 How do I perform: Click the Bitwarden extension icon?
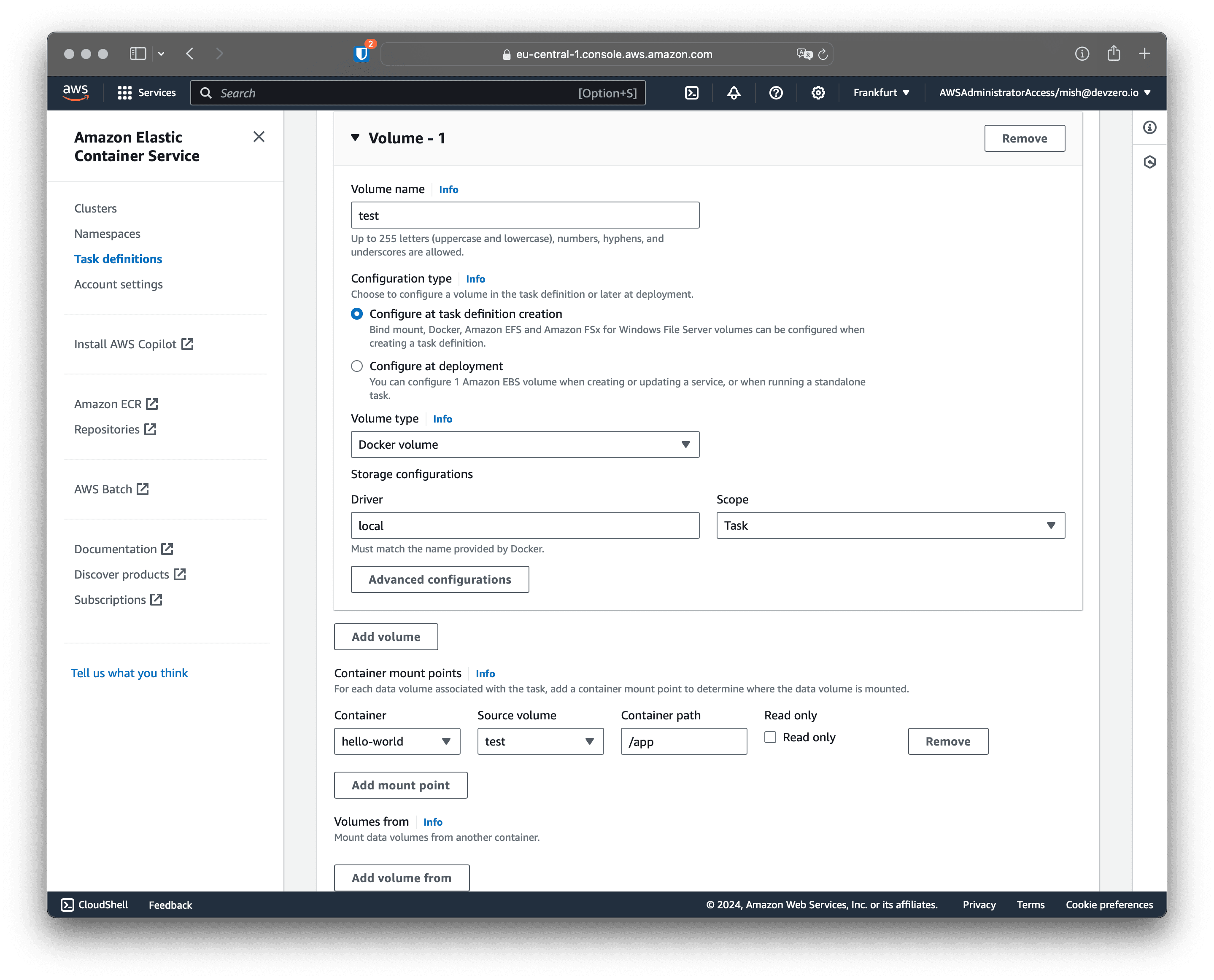click(x=362, y=54)
